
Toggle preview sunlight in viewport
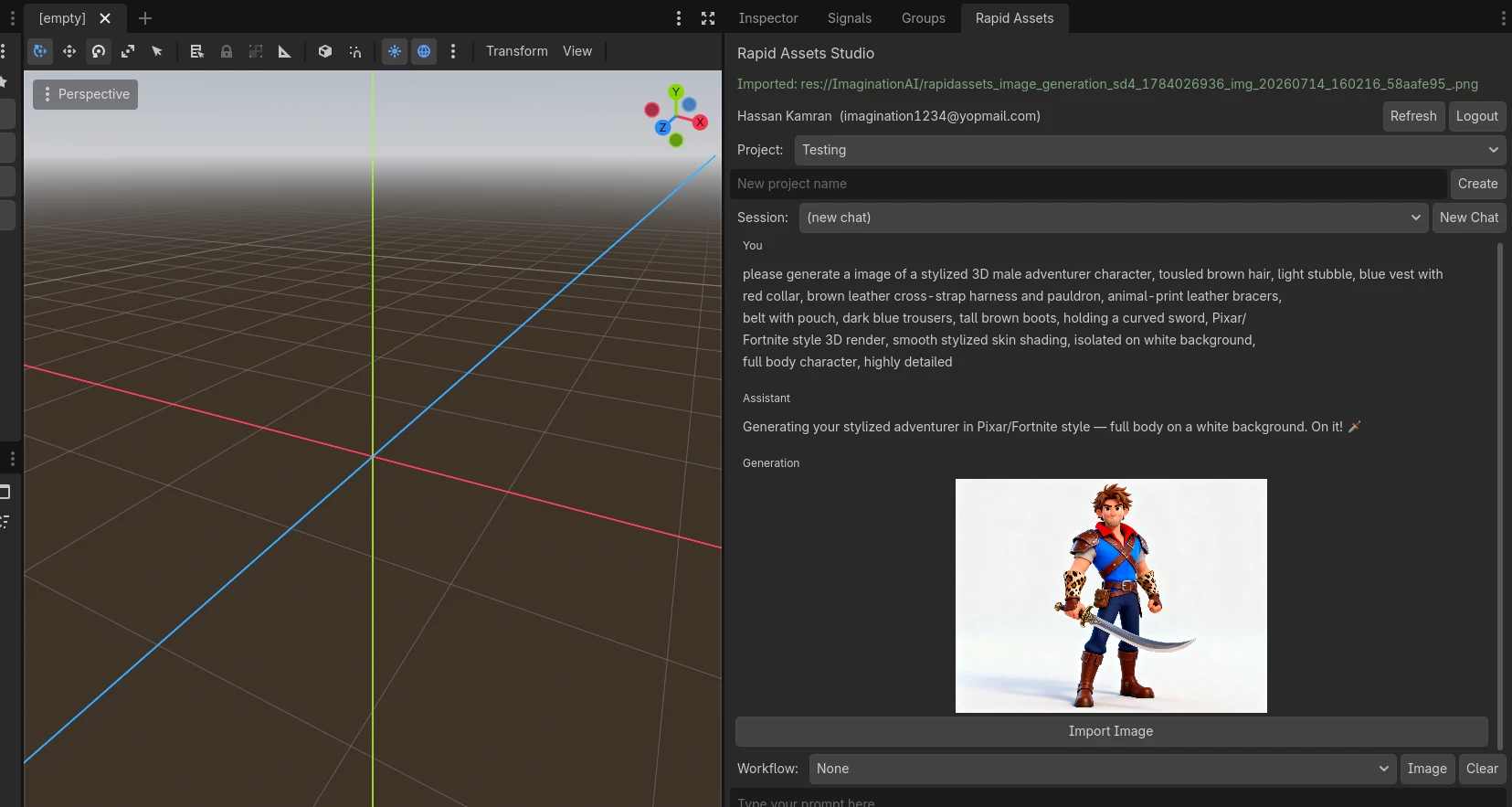pos(395,51)
